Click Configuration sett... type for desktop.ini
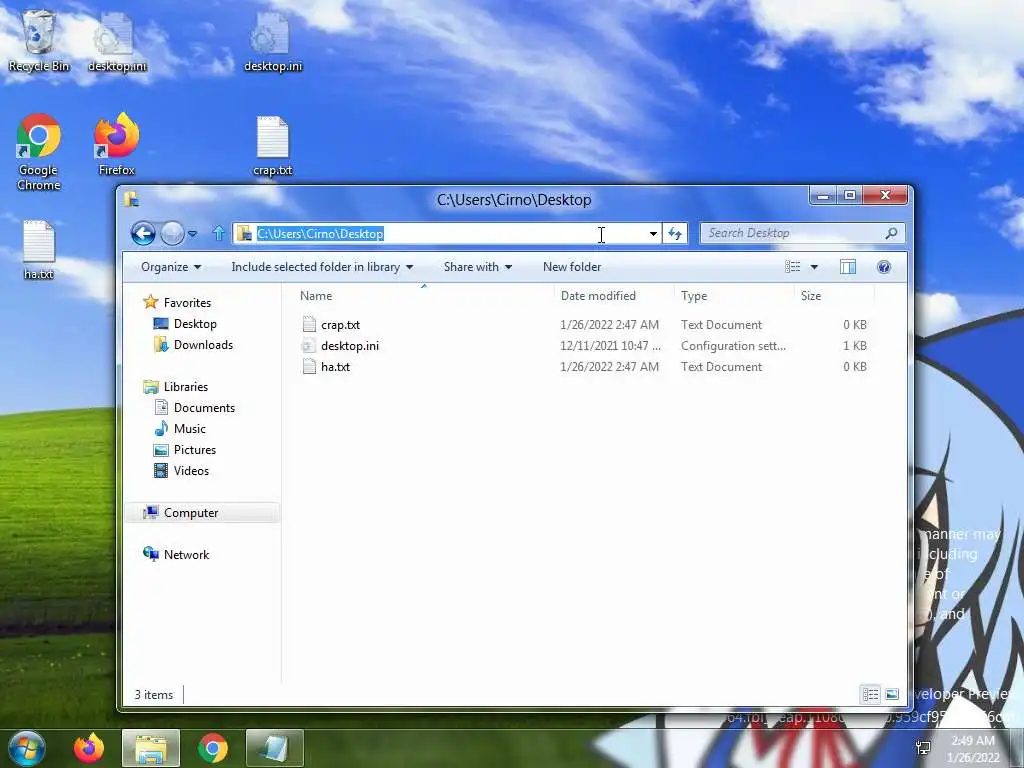Screen dimensions: 1024x768 [x=733, y=345]
